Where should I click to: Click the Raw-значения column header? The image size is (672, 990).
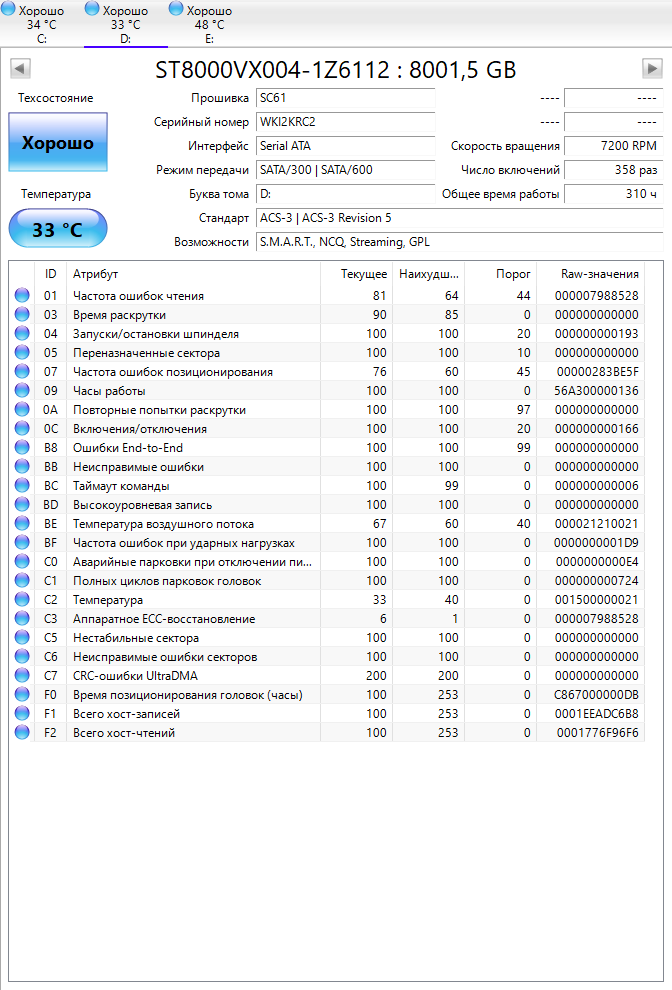tap(591, 273)
